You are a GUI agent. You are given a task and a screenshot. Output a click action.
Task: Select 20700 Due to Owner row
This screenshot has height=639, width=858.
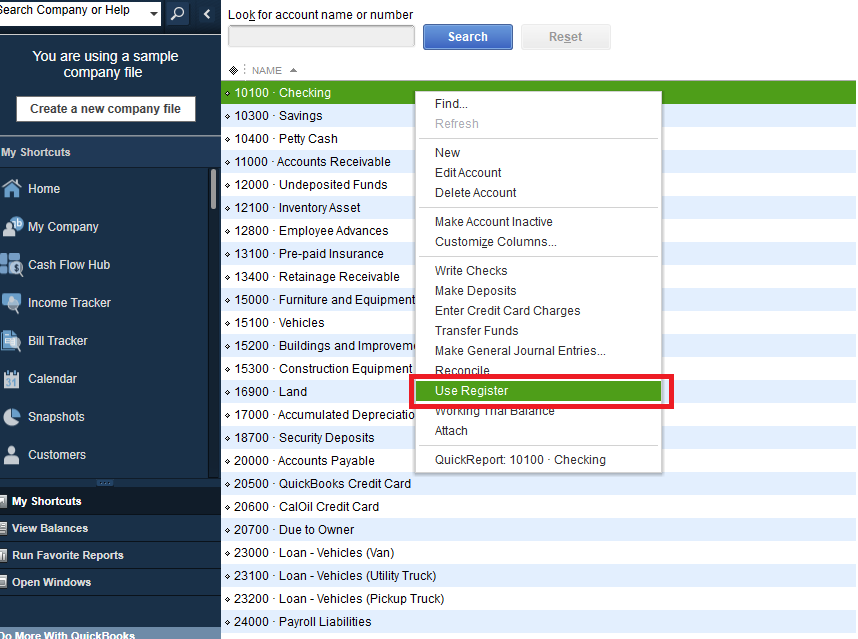(x=538, y=530)
